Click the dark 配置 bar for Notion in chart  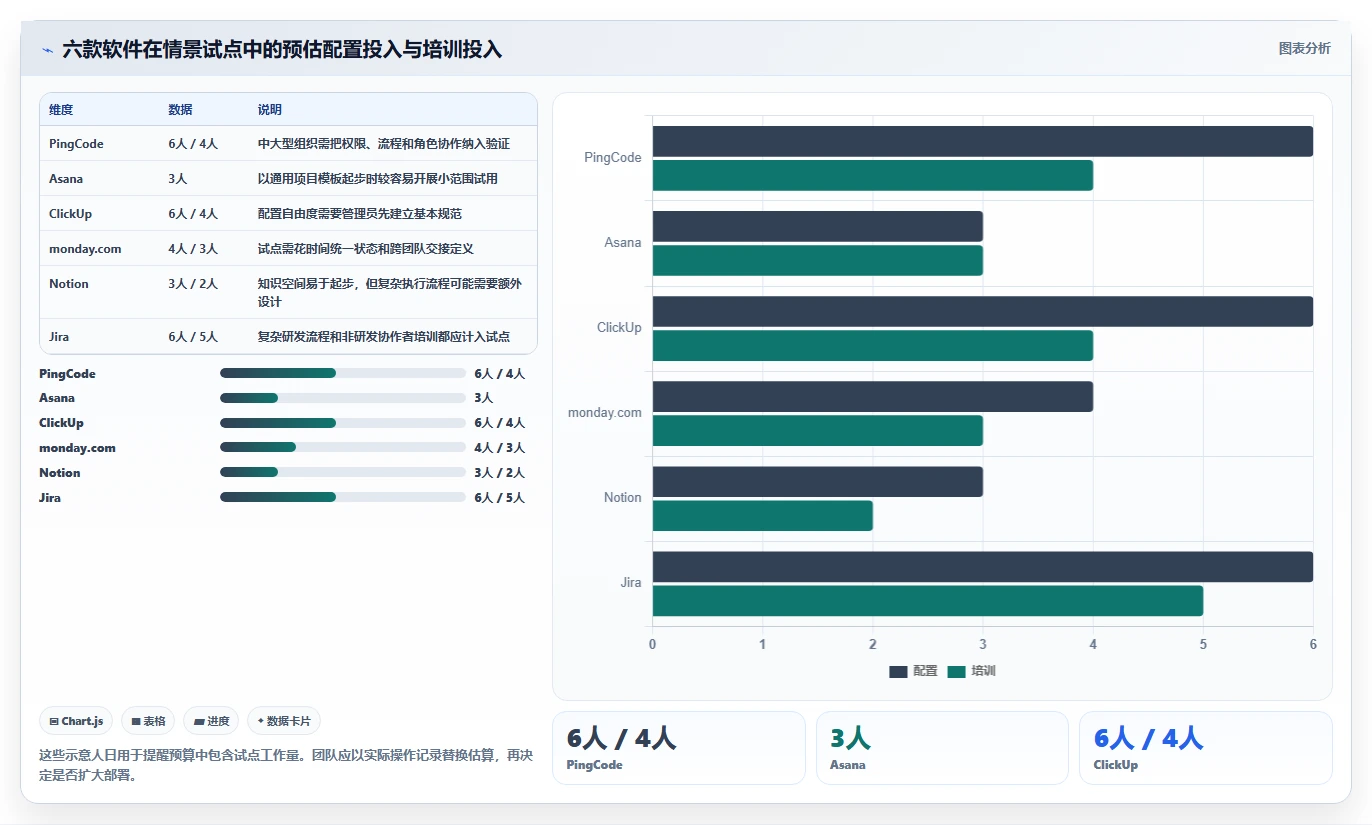817,481
